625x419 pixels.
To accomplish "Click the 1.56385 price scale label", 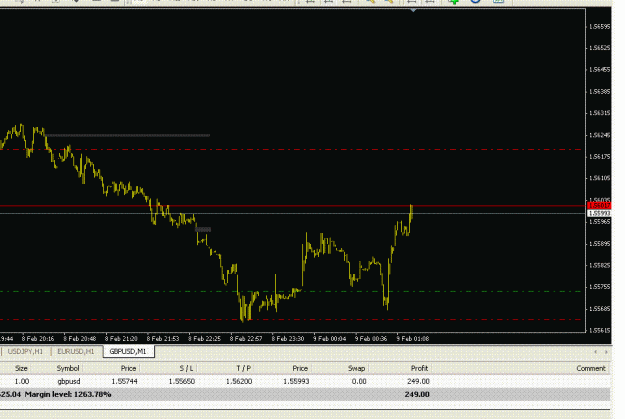I will click(x=600, y=91).
